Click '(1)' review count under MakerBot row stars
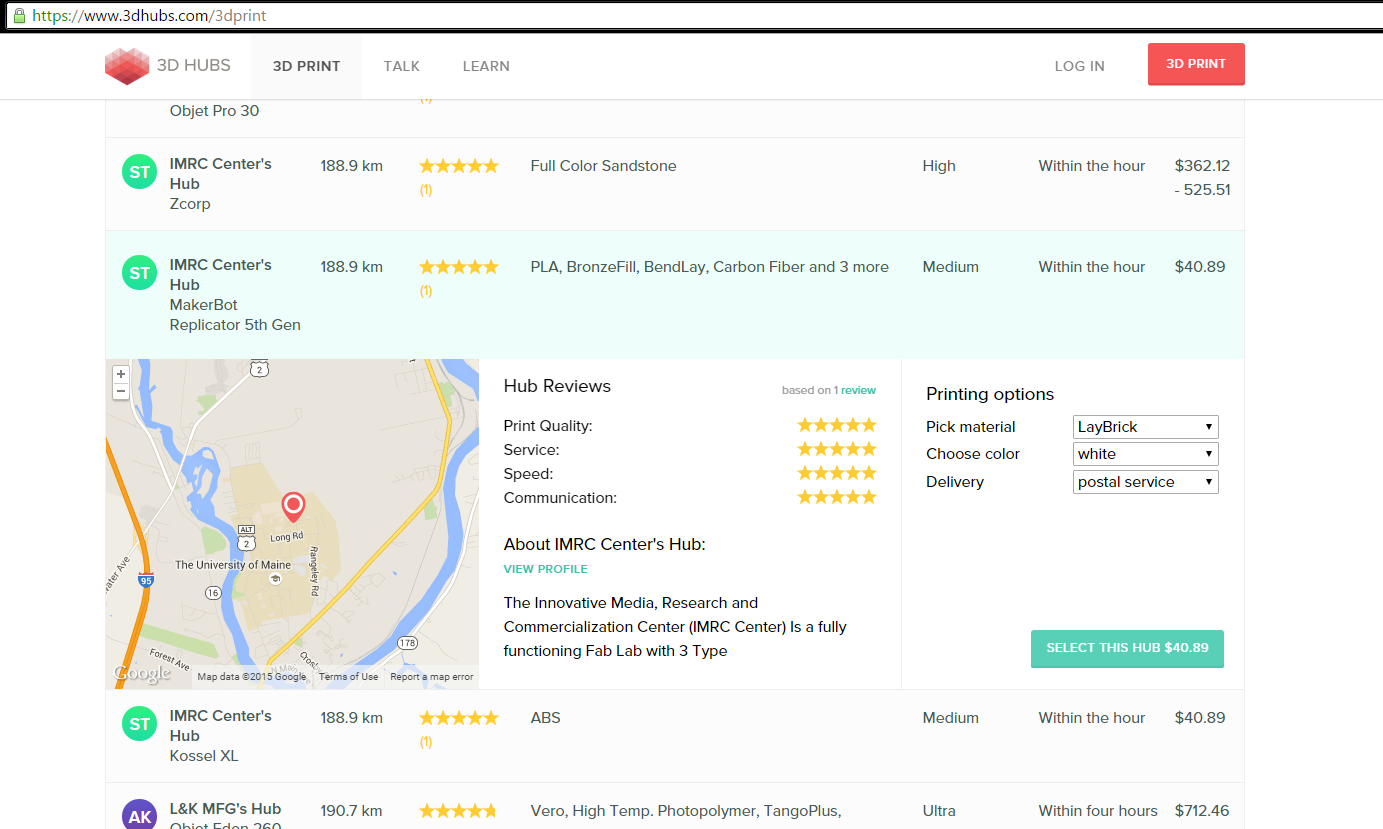This screenshot has height=829, width=1383. [426, 291]
